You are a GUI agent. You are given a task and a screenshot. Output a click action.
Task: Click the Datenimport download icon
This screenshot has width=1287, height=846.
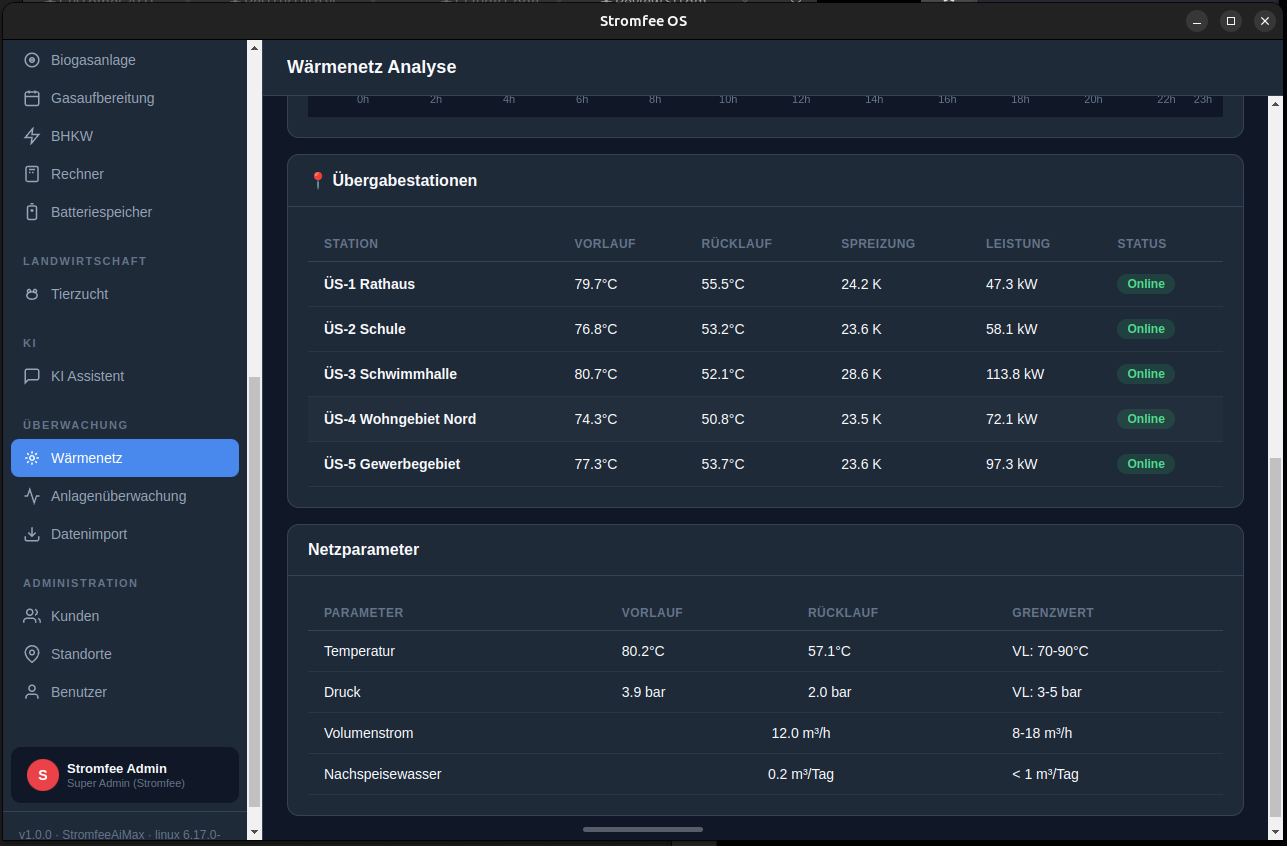click(x=32, y=534)
